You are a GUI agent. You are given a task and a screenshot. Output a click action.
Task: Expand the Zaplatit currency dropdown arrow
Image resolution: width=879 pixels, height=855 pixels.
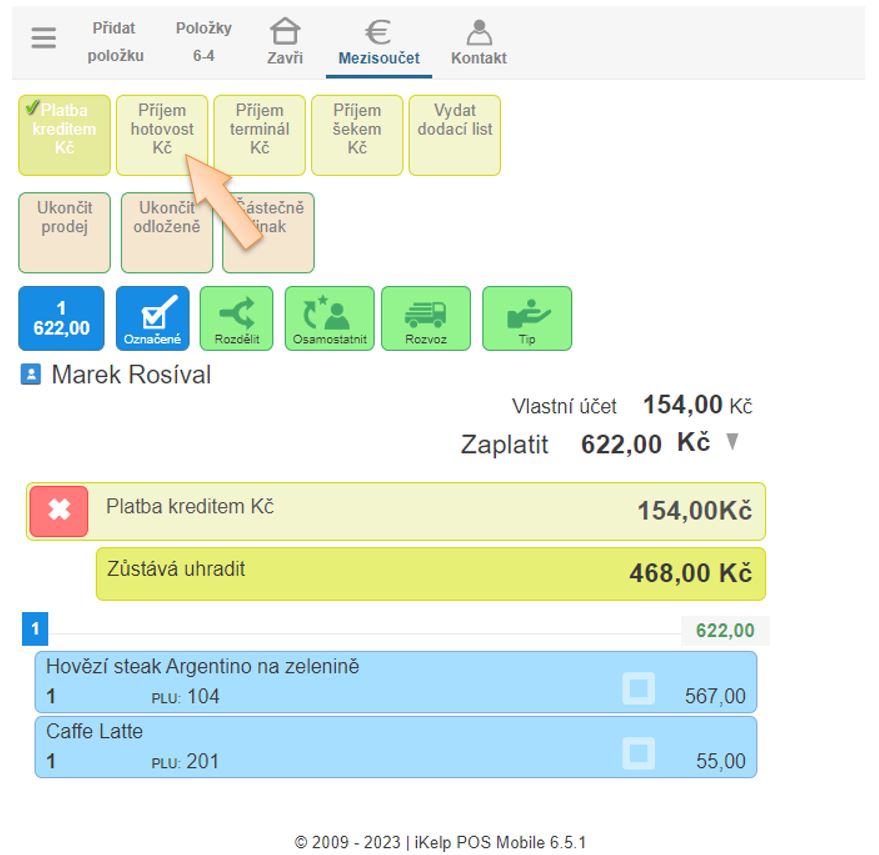[x=733, y=442]
